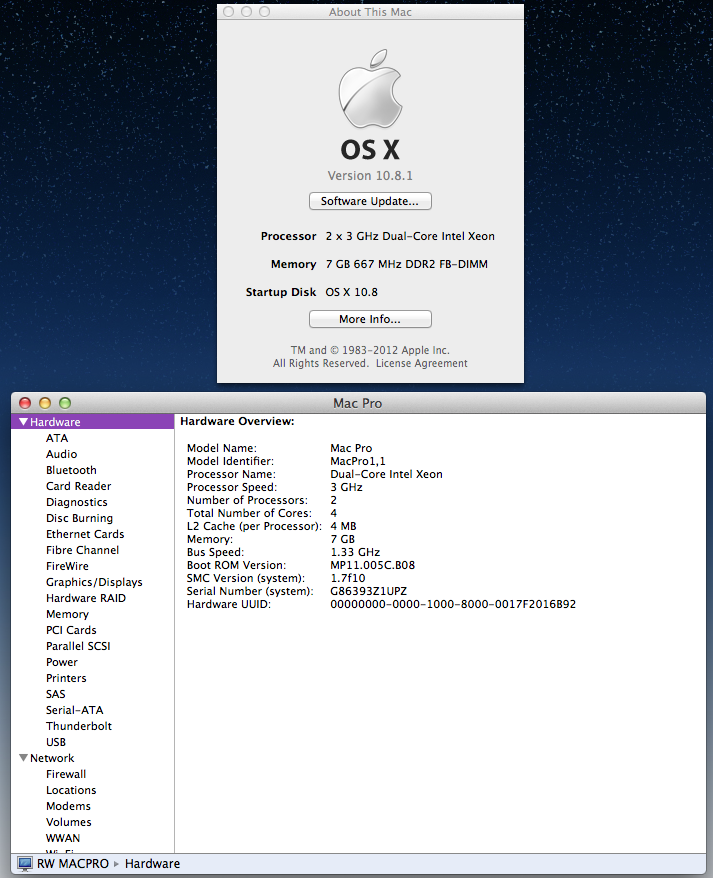
Task: Click RW MACPRO in the path bar
Action: point(73,864)
